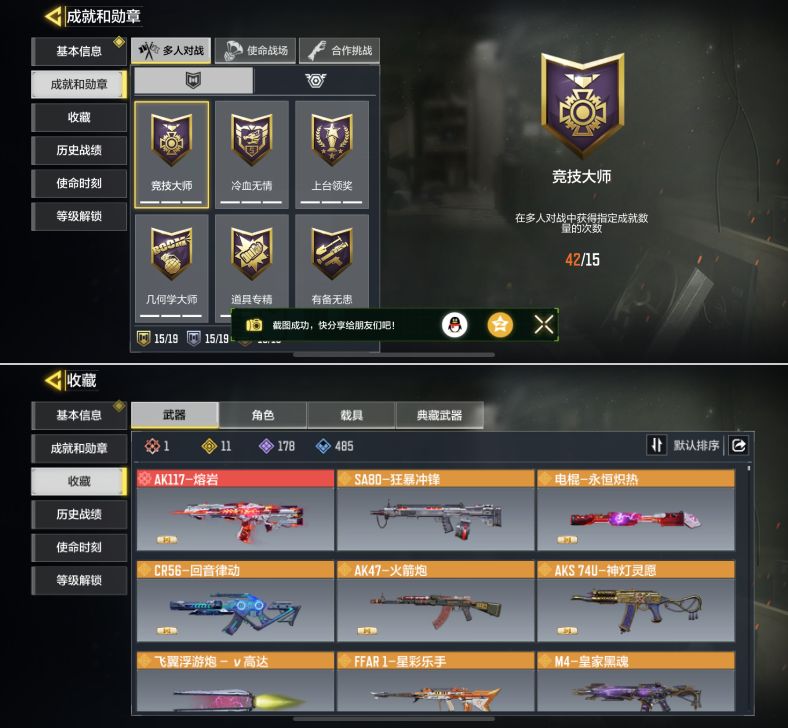
Task: Open the AK117-熔岩 weapon card
Action: [235, 510]
